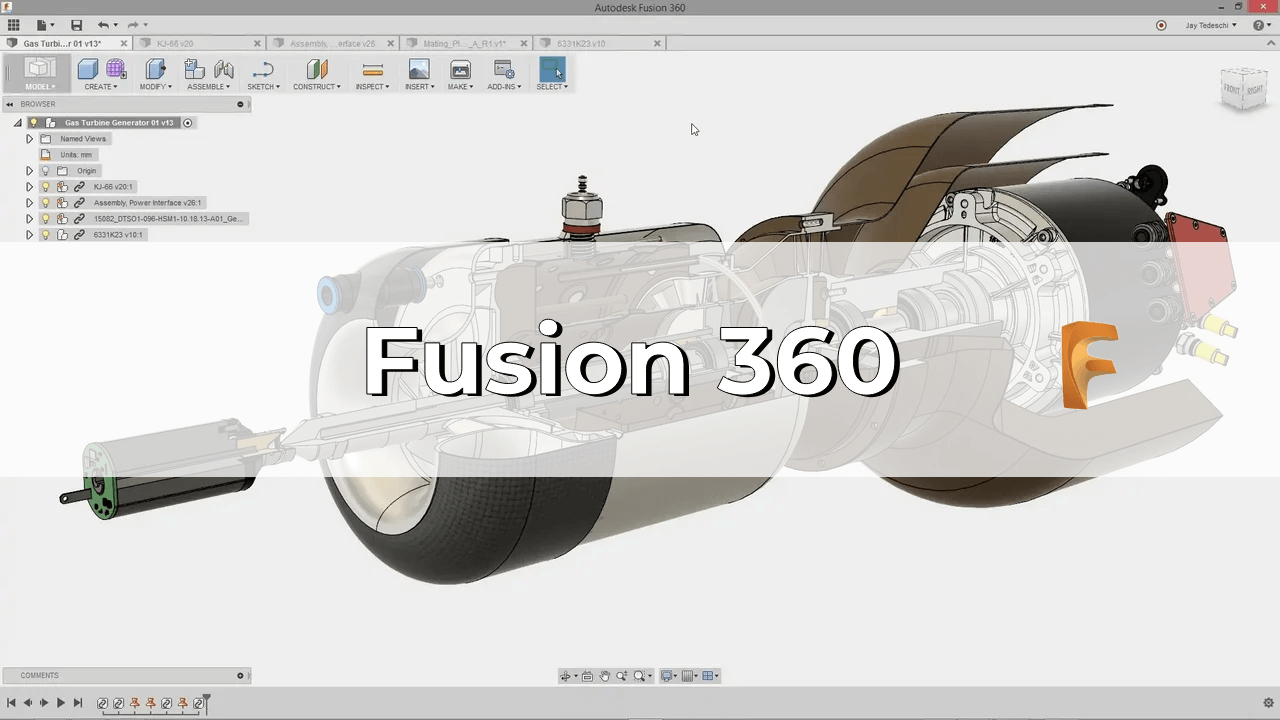Click the Select tool icon
Image resolution: width=1280 pixels, height=720 pixels.
click(x=553, y=70)
